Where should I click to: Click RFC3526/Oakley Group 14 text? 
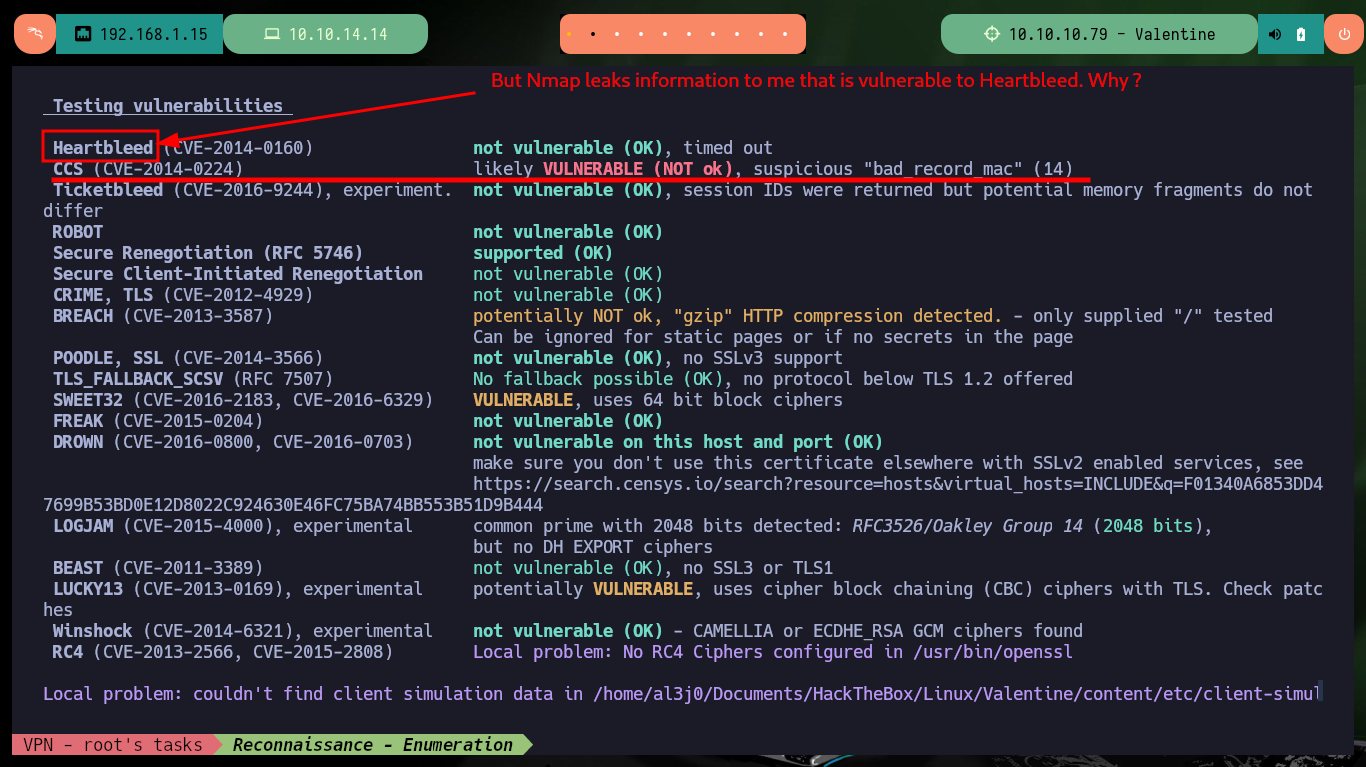coord(968,526)
